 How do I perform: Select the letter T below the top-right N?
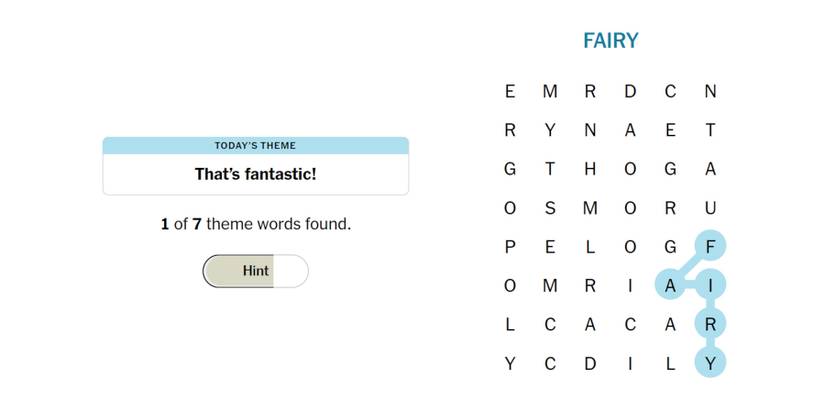tap(710, 130)
